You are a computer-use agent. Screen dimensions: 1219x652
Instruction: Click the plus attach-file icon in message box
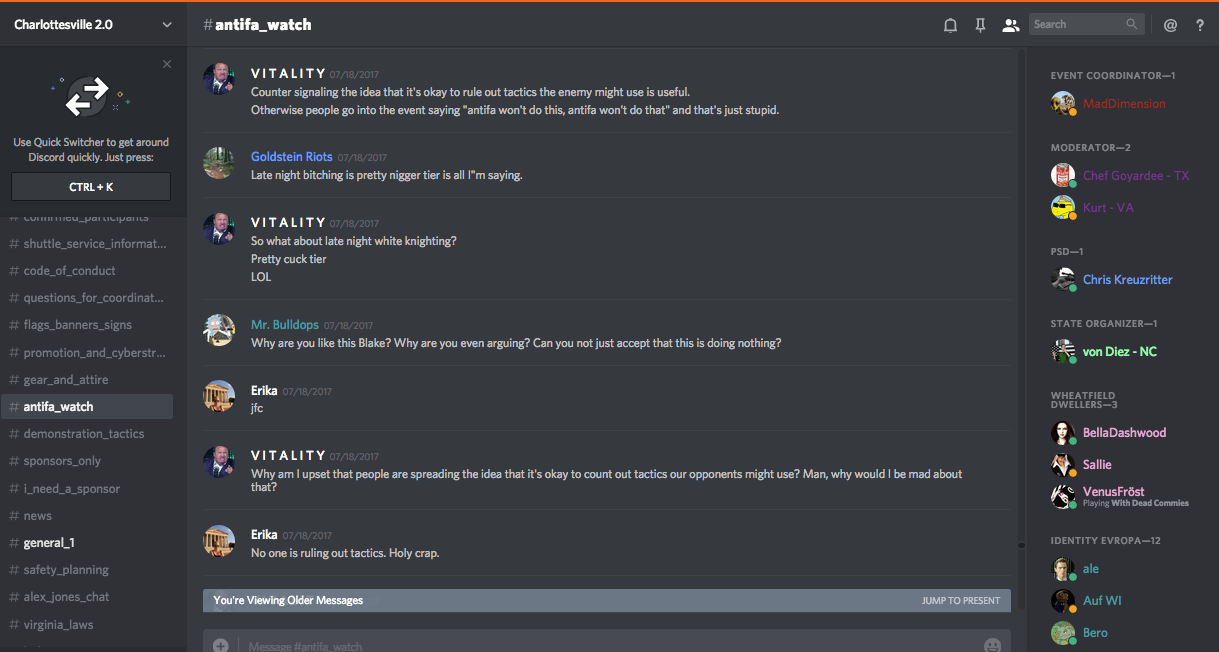pyautogui.click(x=220, y=645)
